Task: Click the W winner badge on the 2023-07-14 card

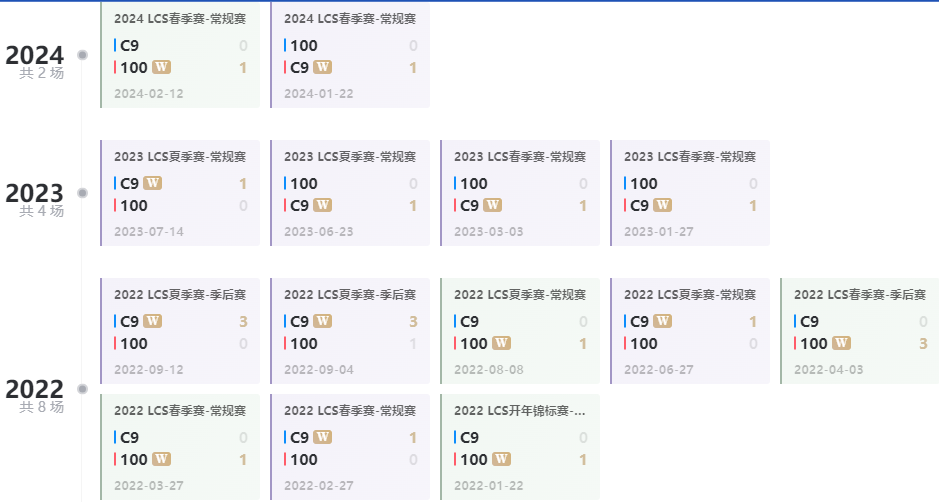Action: click(153, 183)
